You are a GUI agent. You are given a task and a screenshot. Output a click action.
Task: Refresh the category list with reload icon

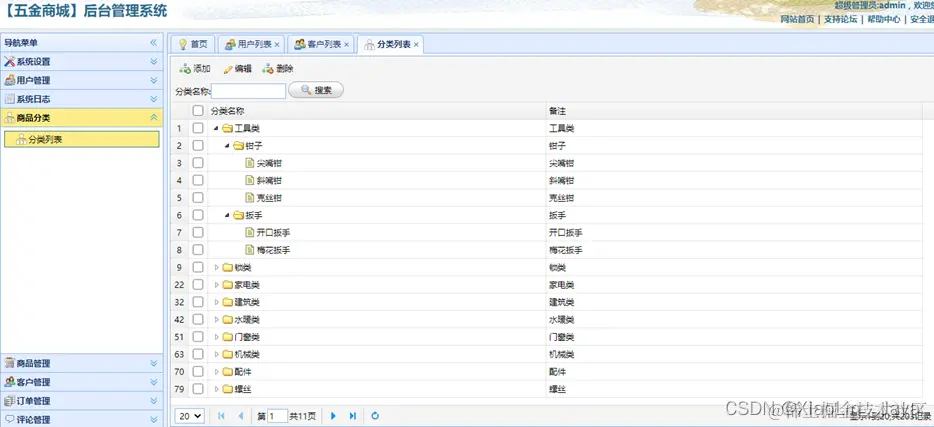click(375, 416)
